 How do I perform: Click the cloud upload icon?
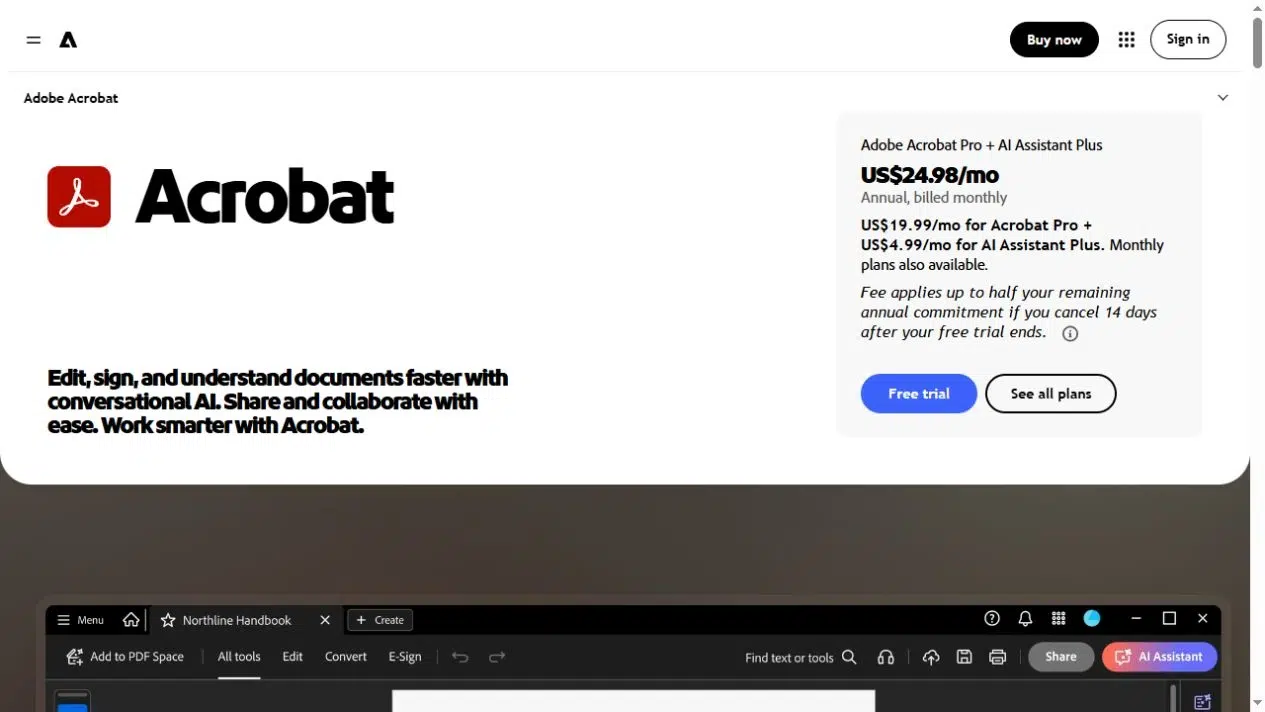(x=931, y=657)
